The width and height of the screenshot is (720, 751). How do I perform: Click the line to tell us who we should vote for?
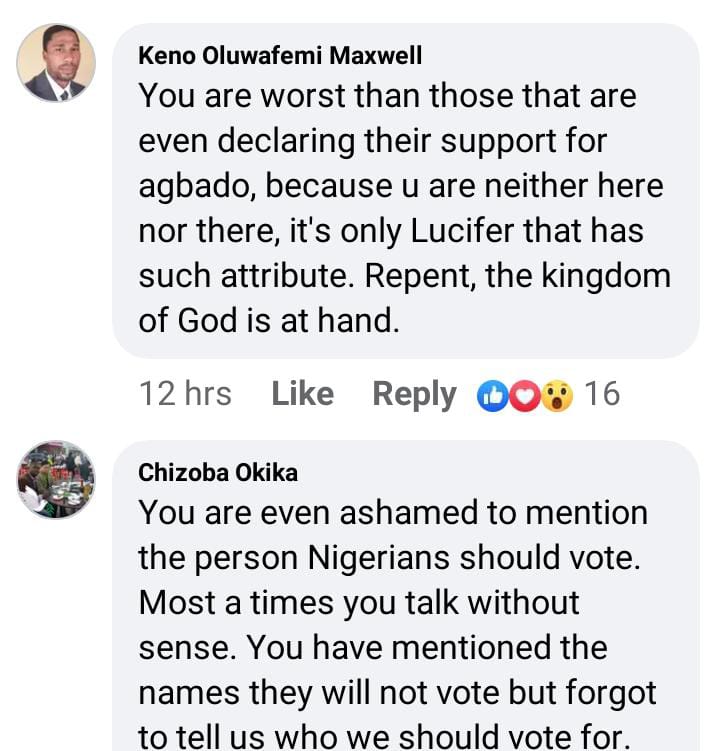[384, 738]
